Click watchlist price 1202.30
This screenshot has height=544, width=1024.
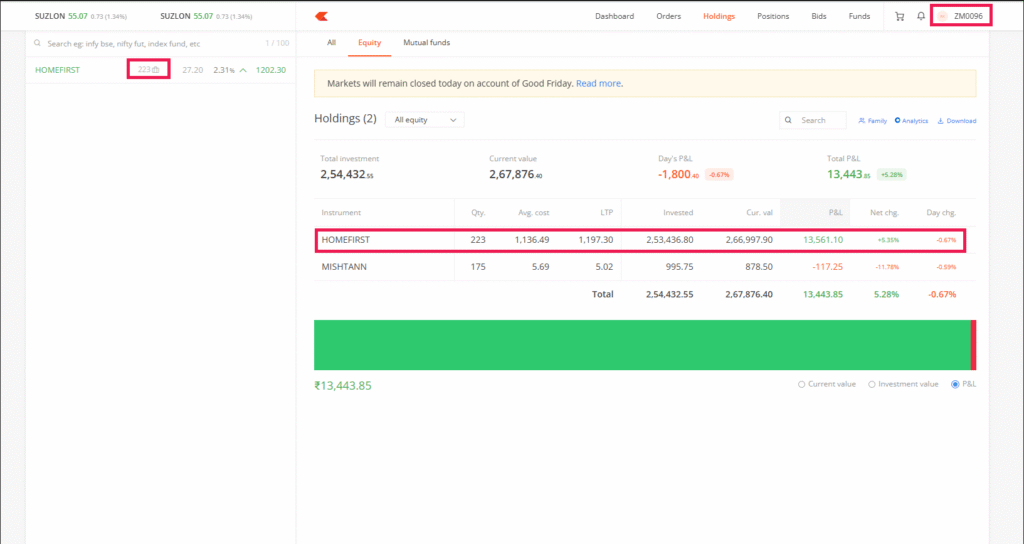(271, 70)
